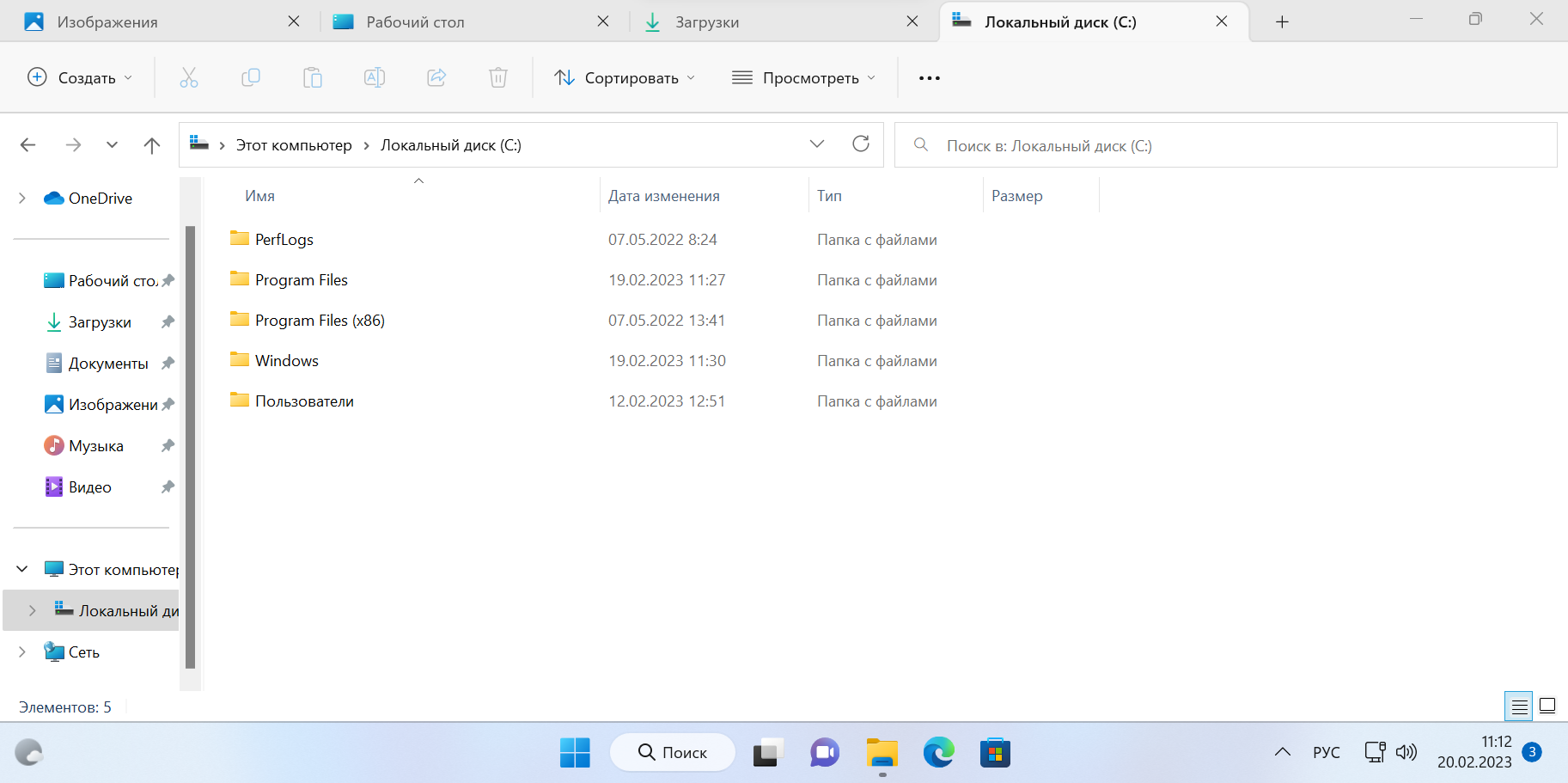The height and width of the screenshot is (783, 1568).
Task: Switch to the Рабочий стол tab
Action: point(472,21)
